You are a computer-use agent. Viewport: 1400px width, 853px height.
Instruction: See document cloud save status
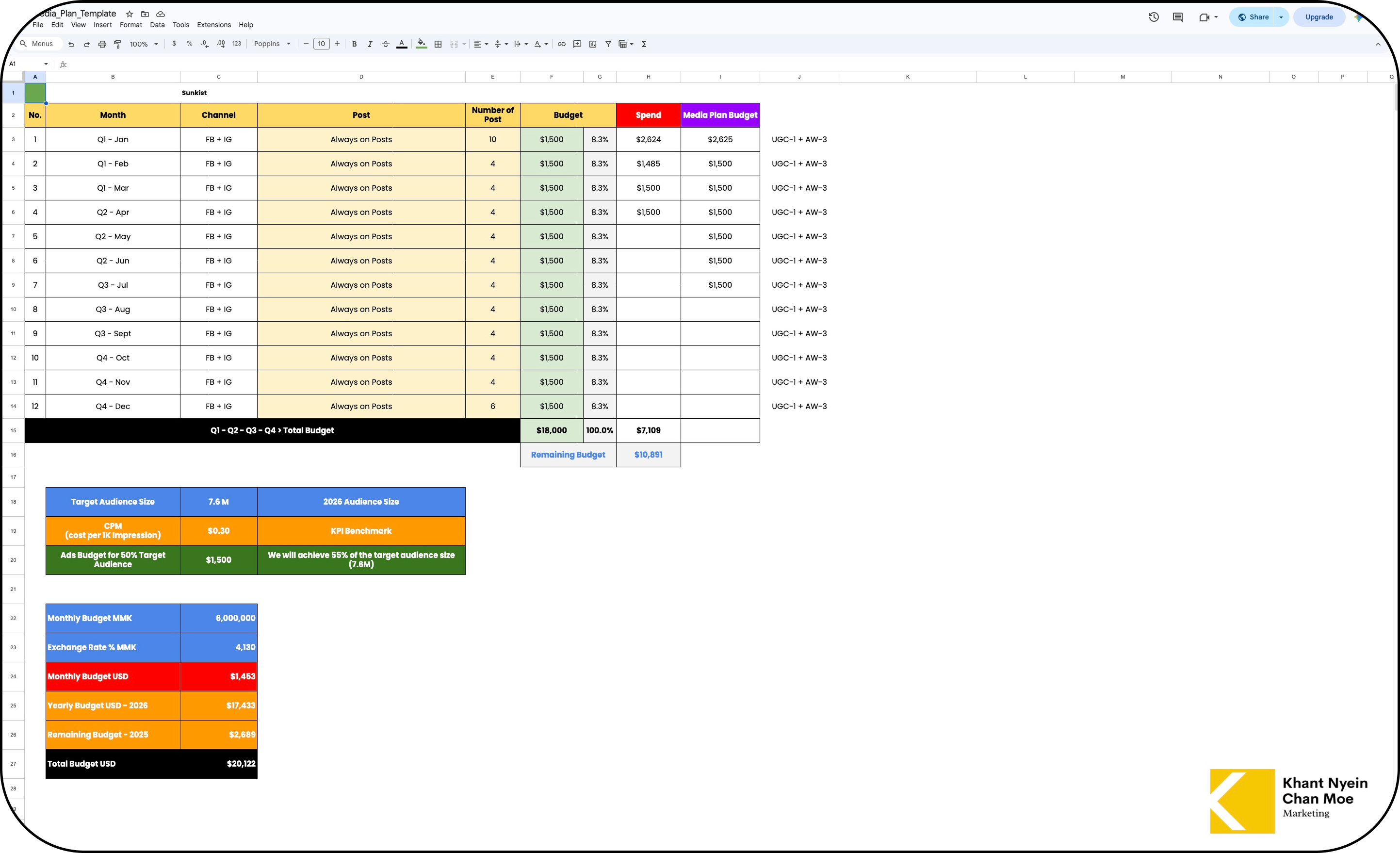pos(161,14)
